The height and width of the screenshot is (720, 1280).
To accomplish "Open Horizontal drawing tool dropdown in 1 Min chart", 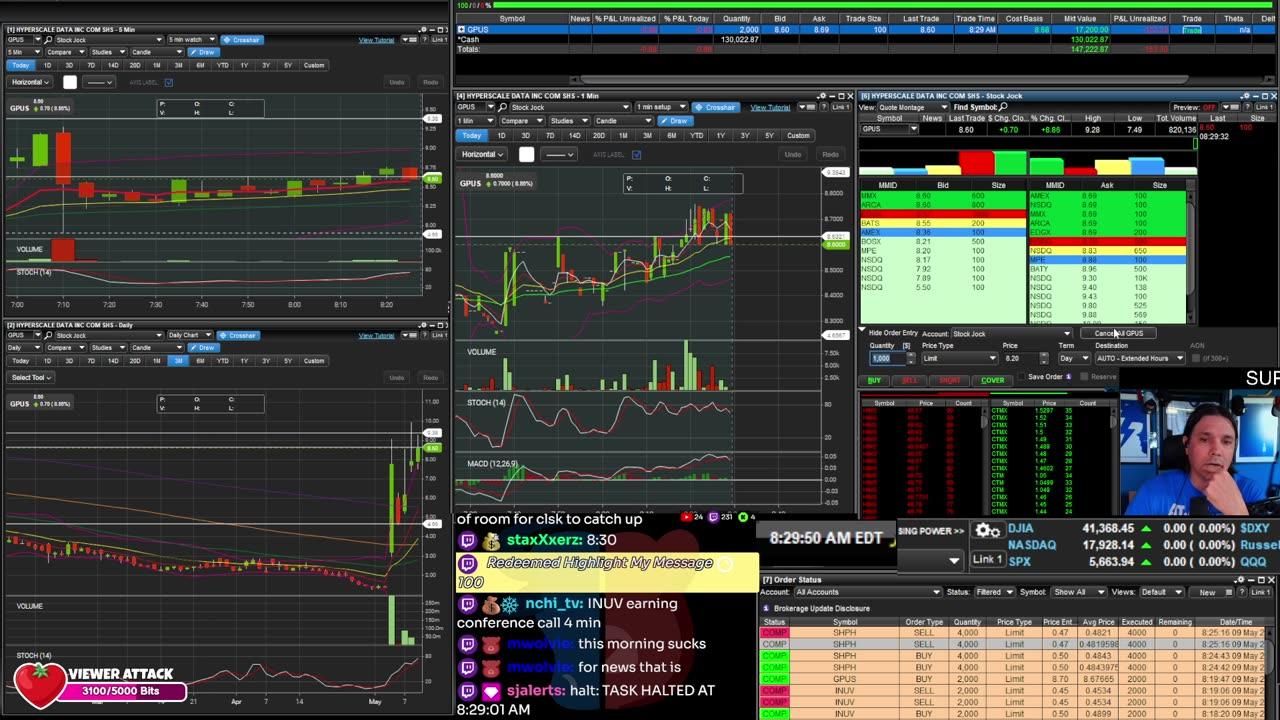I will coord(483,154).
